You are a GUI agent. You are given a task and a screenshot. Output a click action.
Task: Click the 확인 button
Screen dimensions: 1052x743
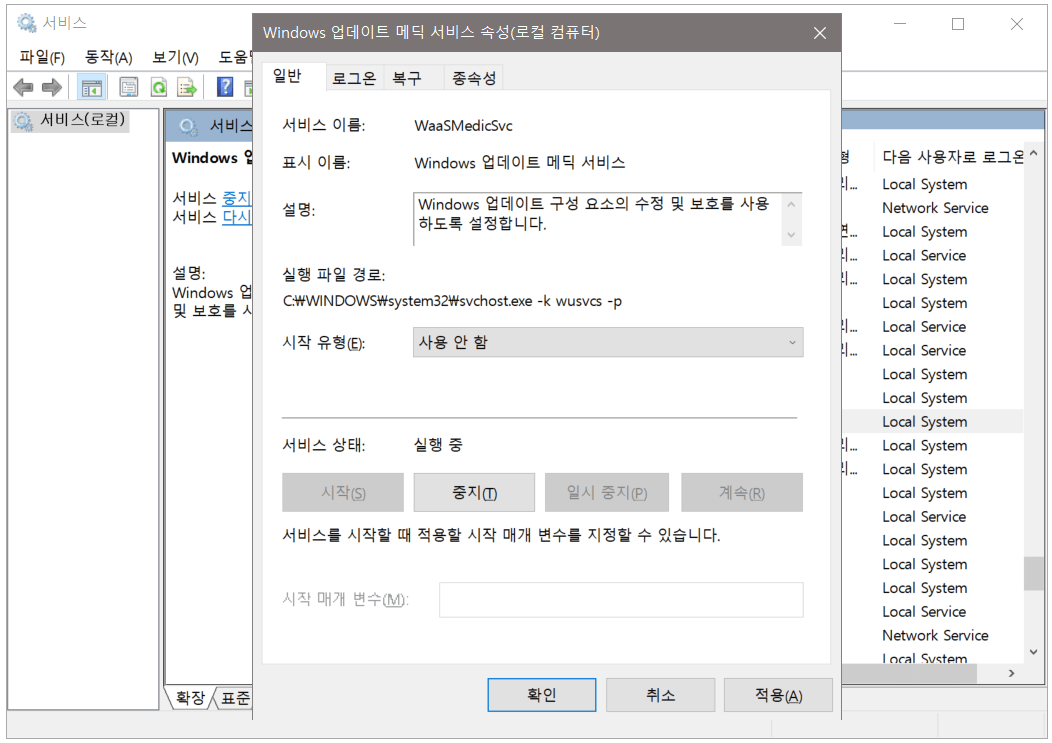[541, 695]
